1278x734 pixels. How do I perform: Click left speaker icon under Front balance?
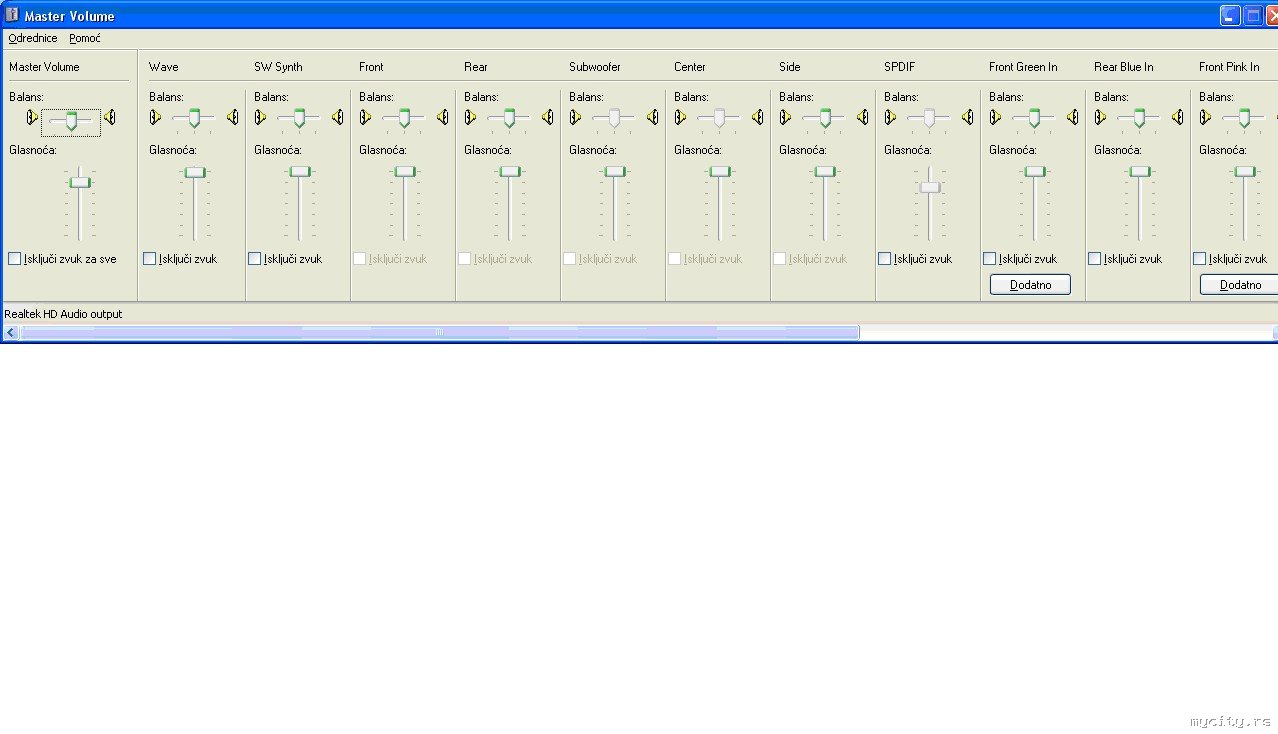[365, 118]
